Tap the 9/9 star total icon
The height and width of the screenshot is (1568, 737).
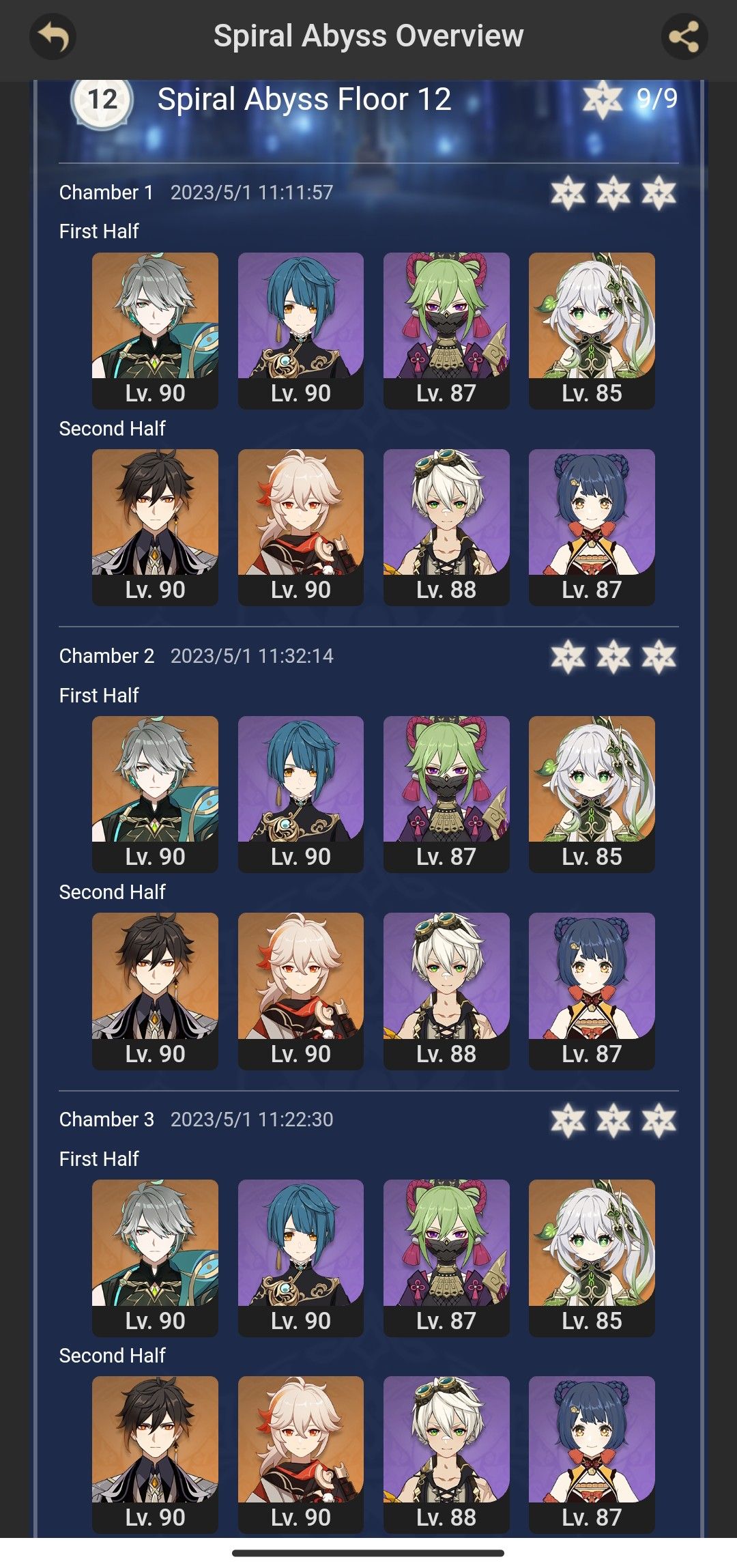click(603, 100)
